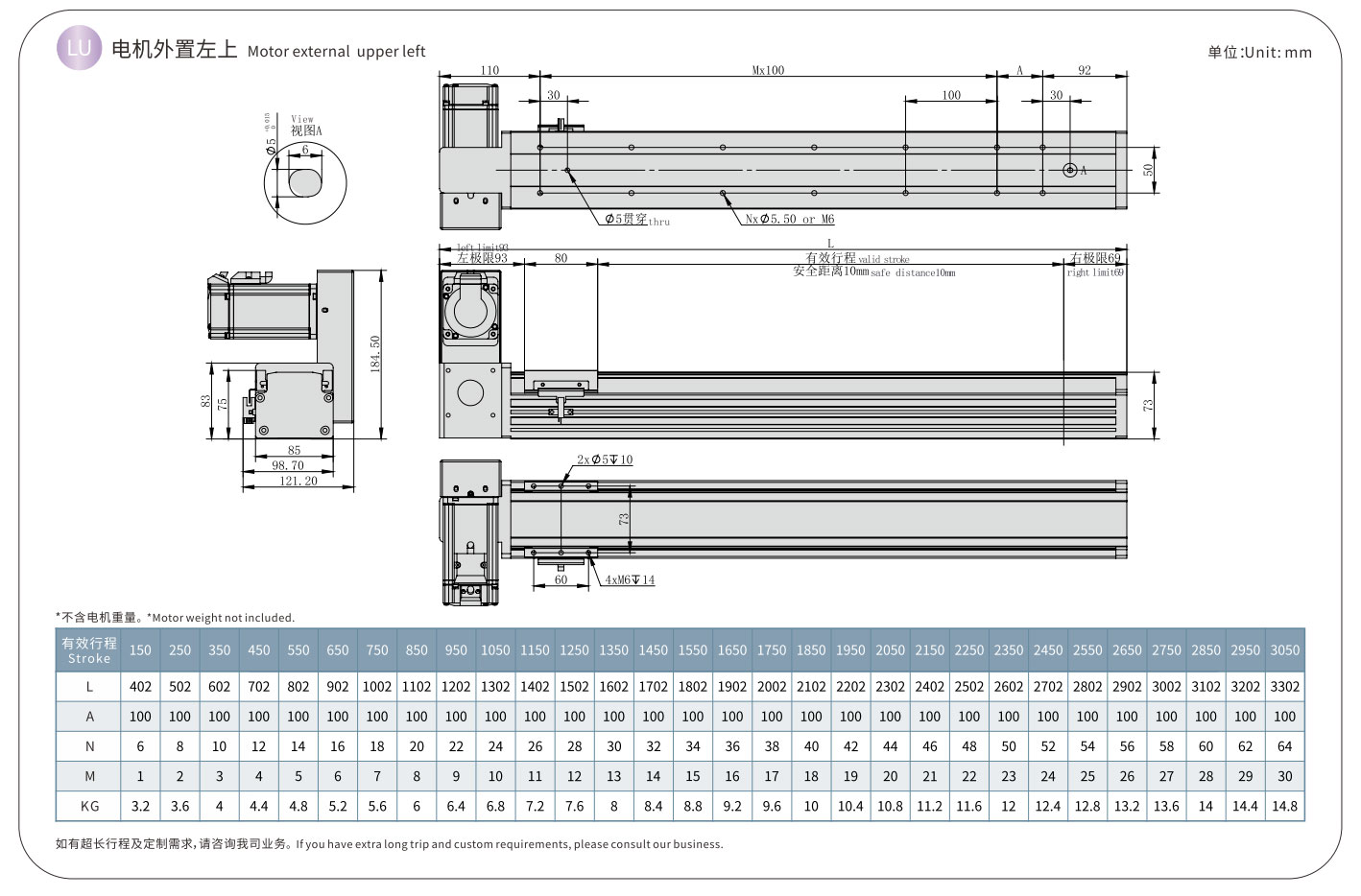Click stroke column header '2050'
Screen dimensions: 1361x896
890,650
